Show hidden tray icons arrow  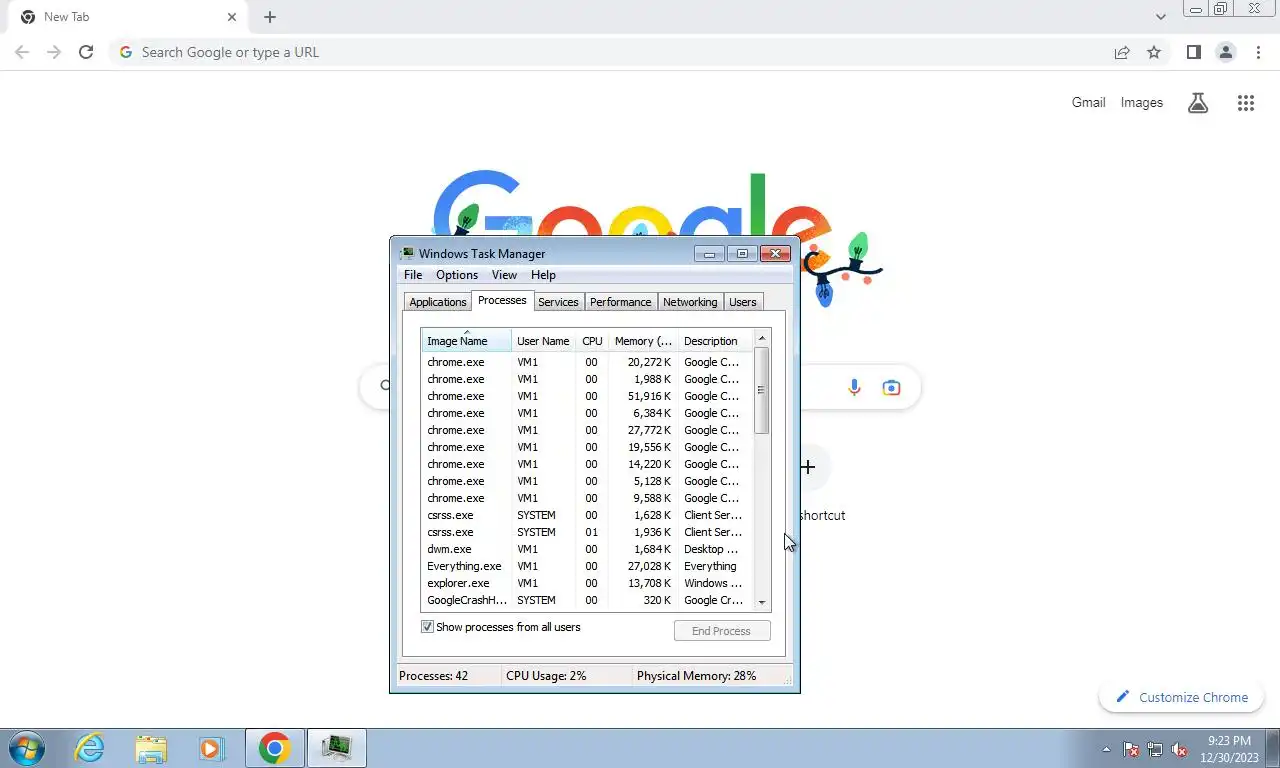pyautogui.click(x=1106, y=749)
